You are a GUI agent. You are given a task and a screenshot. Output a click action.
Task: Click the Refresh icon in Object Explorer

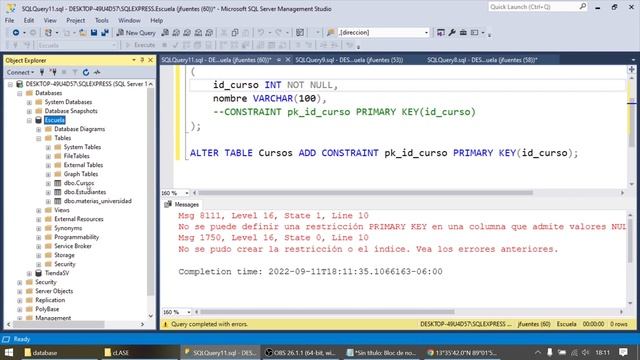tap(86, 72)
